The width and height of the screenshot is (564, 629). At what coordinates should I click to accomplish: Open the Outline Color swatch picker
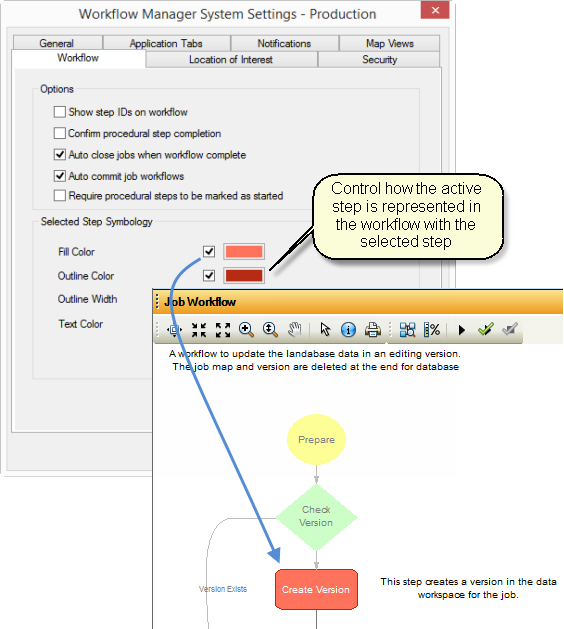point(244,276)
